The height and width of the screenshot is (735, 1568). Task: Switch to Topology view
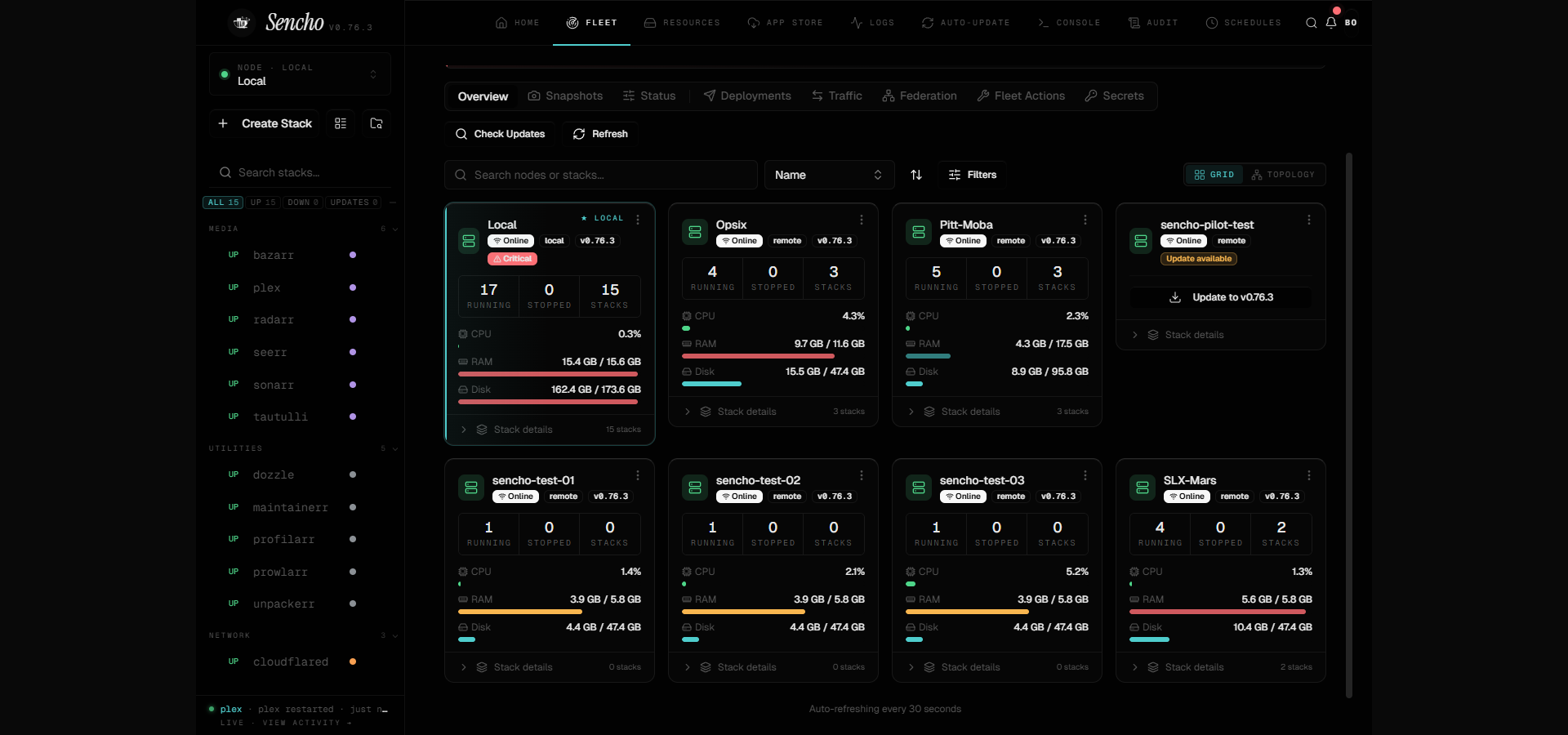(1284, 175)
